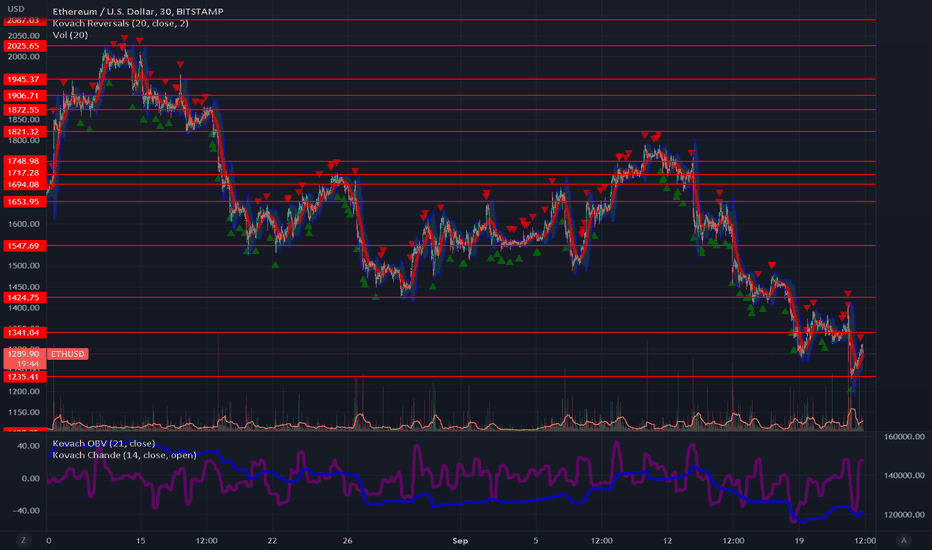This screenshot has width=932, height=550.
Task: Select the 1547.69 red price level label
Action: (24, 246)
